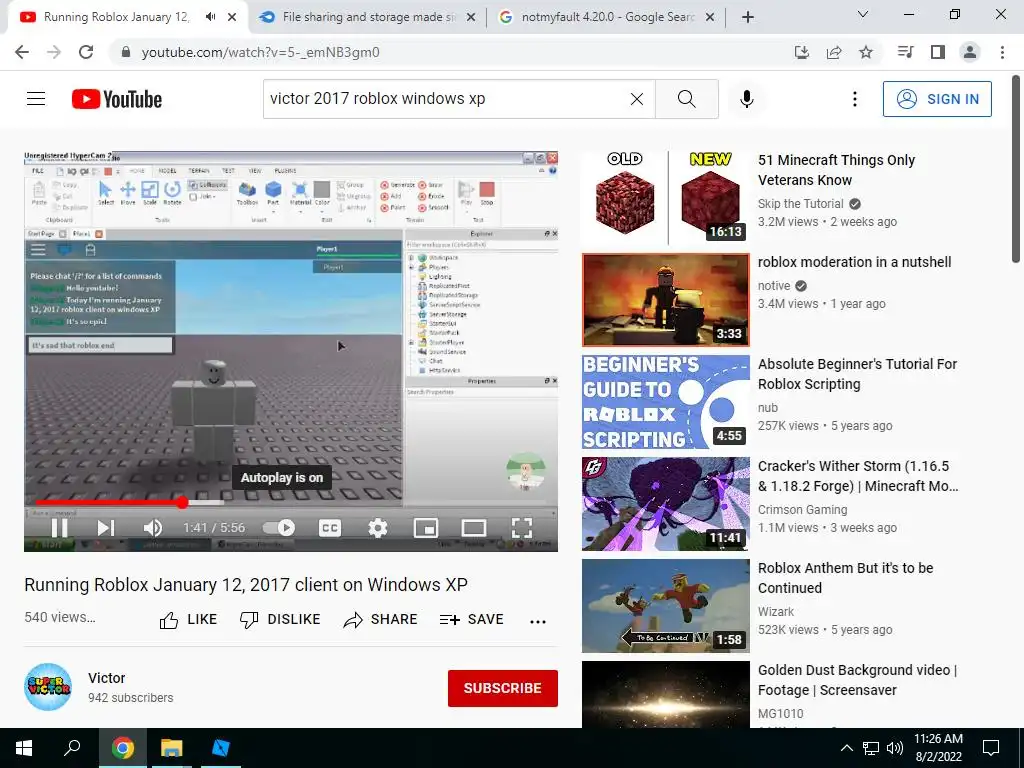
Task: Open Roblox Anthem To Be Continued thumbnail
Action: tap(665, 606)
